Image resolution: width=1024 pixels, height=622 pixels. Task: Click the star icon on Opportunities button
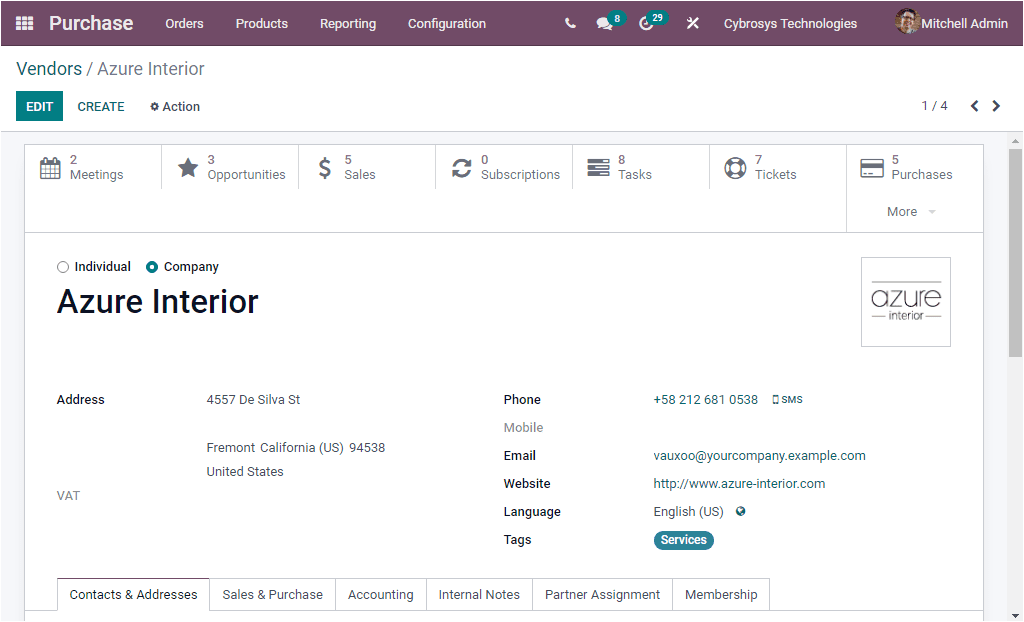(x=189, y=168)
